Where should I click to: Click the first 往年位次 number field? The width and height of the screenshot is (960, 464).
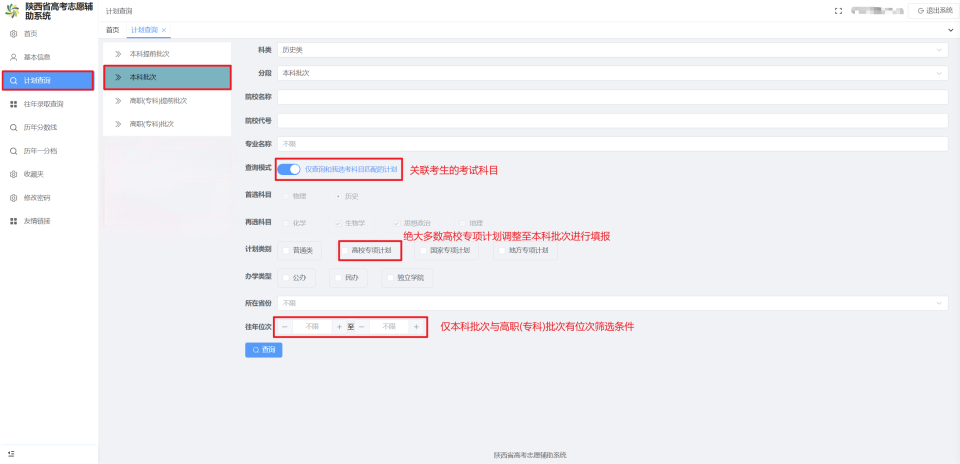coord(312,327)
